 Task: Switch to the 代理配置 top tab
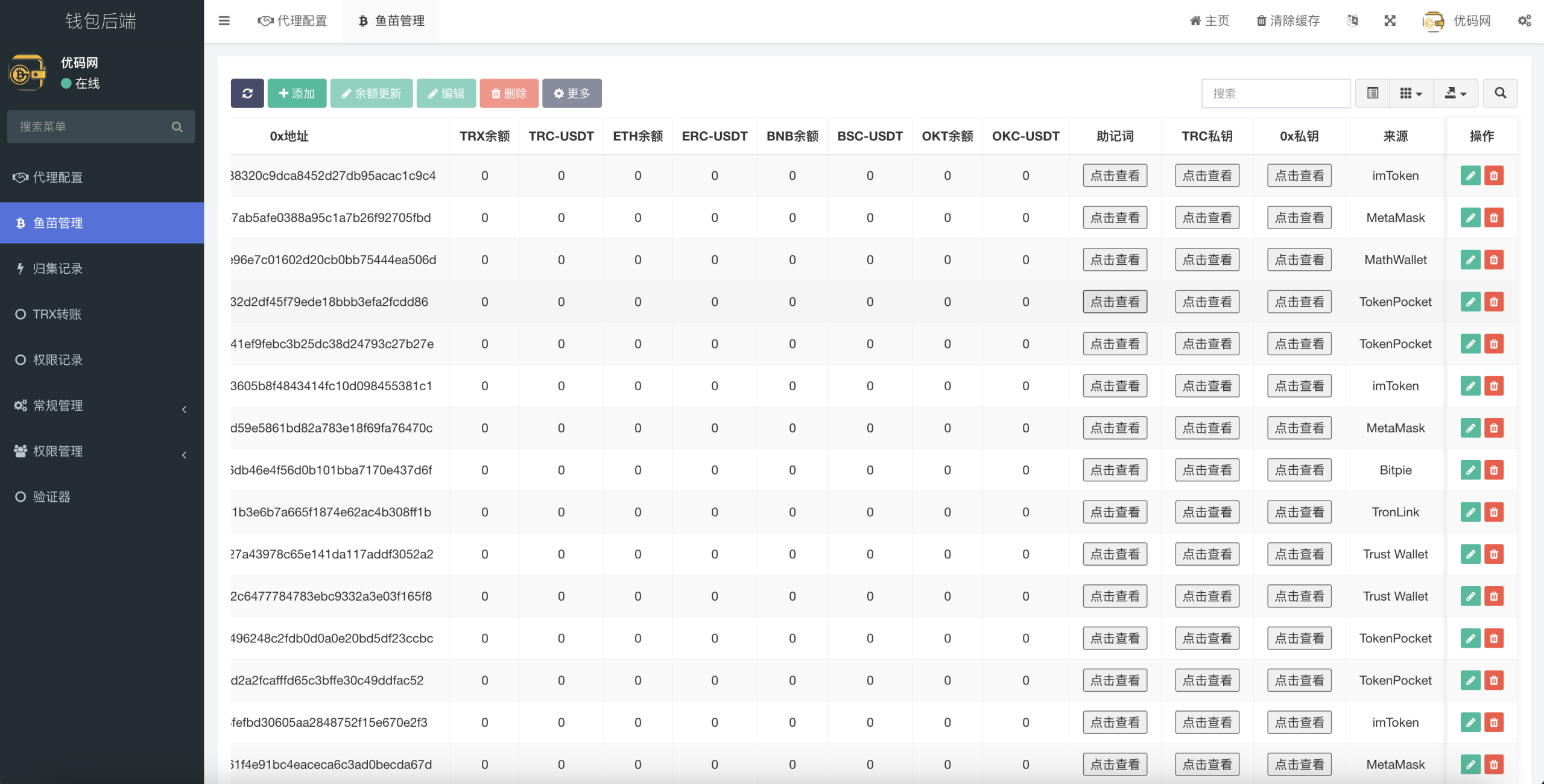pos(293,21)
